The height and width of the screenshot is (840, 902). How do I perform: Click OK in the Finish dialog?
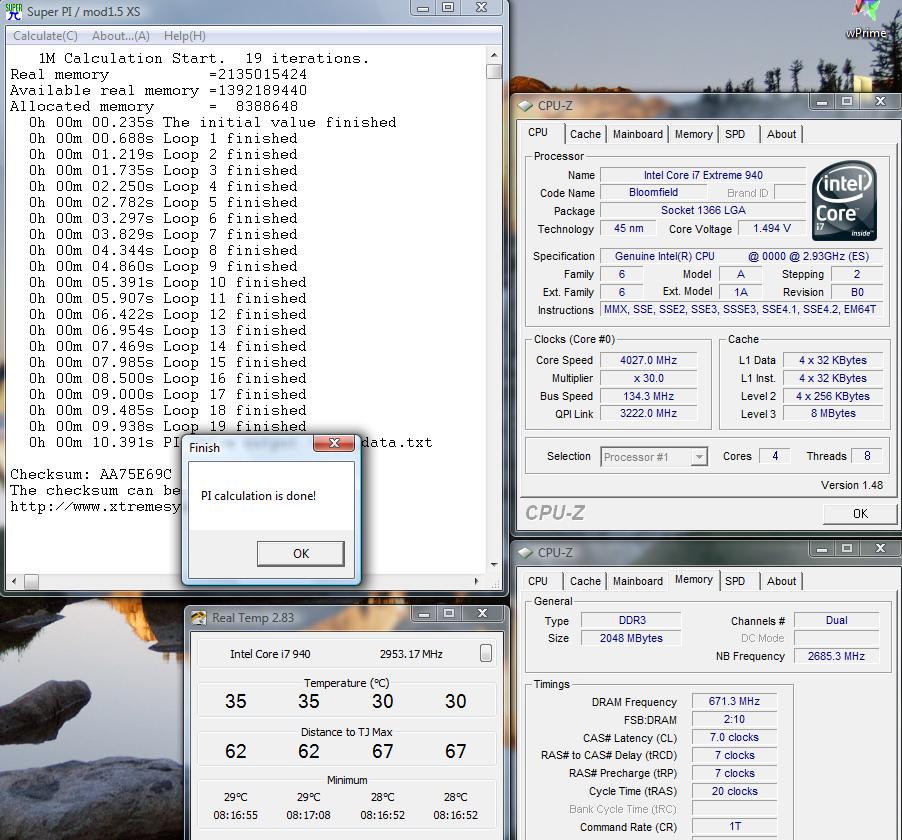(x=301, y=553)
